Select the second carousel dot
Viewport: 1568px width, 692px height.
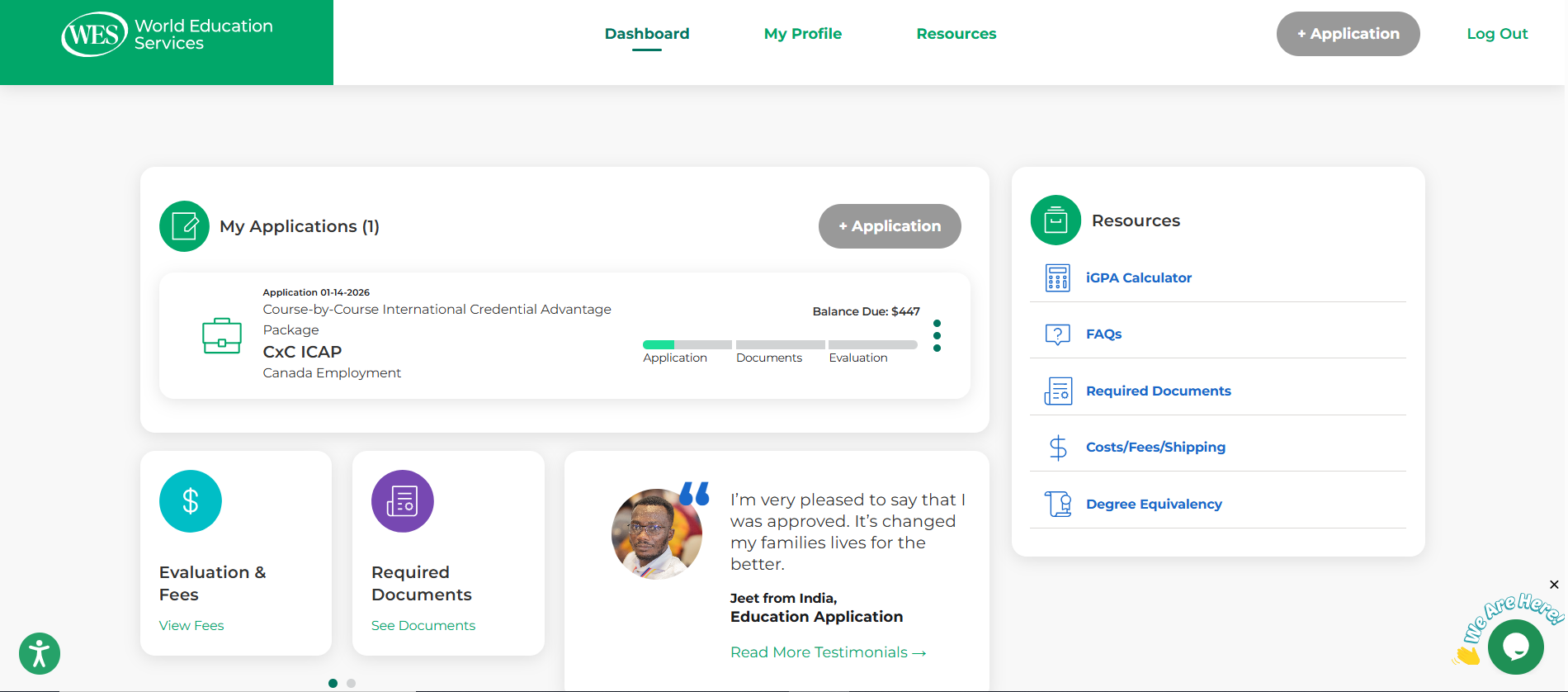[352, 683]
